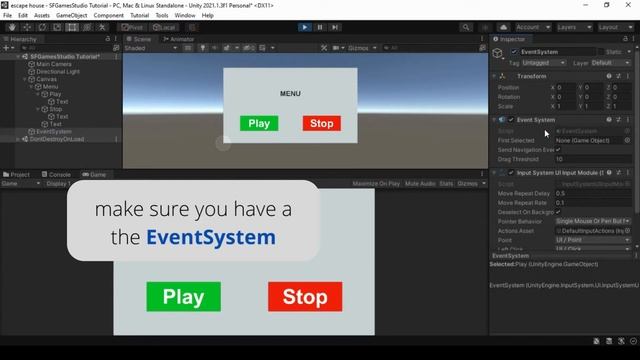Image resolution: width=640 pixels, height=360 pixels.
Task: Switch to the Animator tab
Action: pyautogui.click(x=178, y=39)
